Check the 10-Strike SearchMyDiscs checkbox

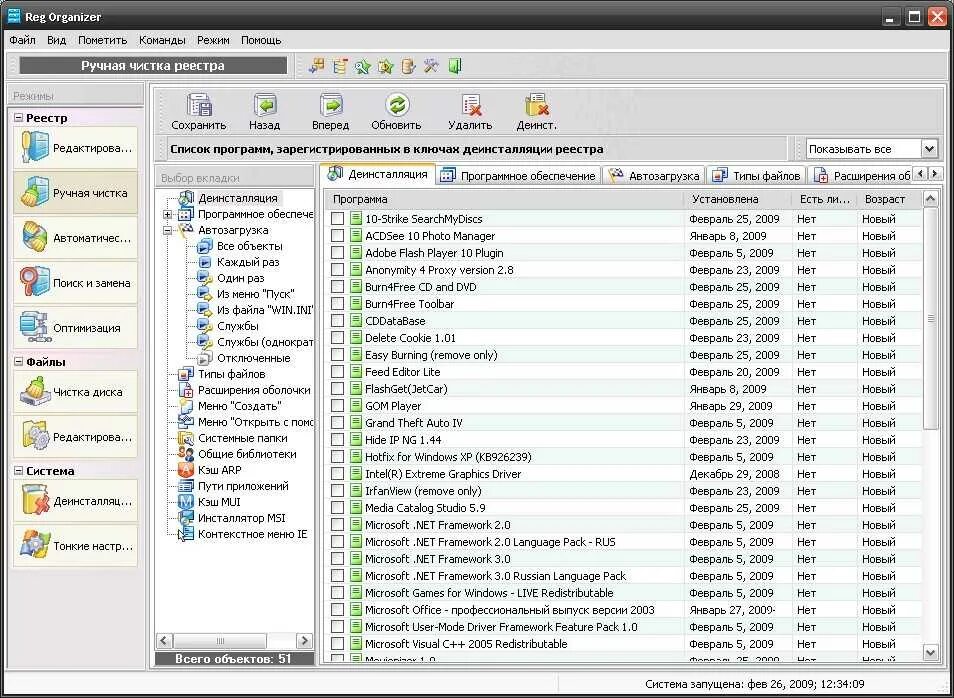[x=338, y=219]
